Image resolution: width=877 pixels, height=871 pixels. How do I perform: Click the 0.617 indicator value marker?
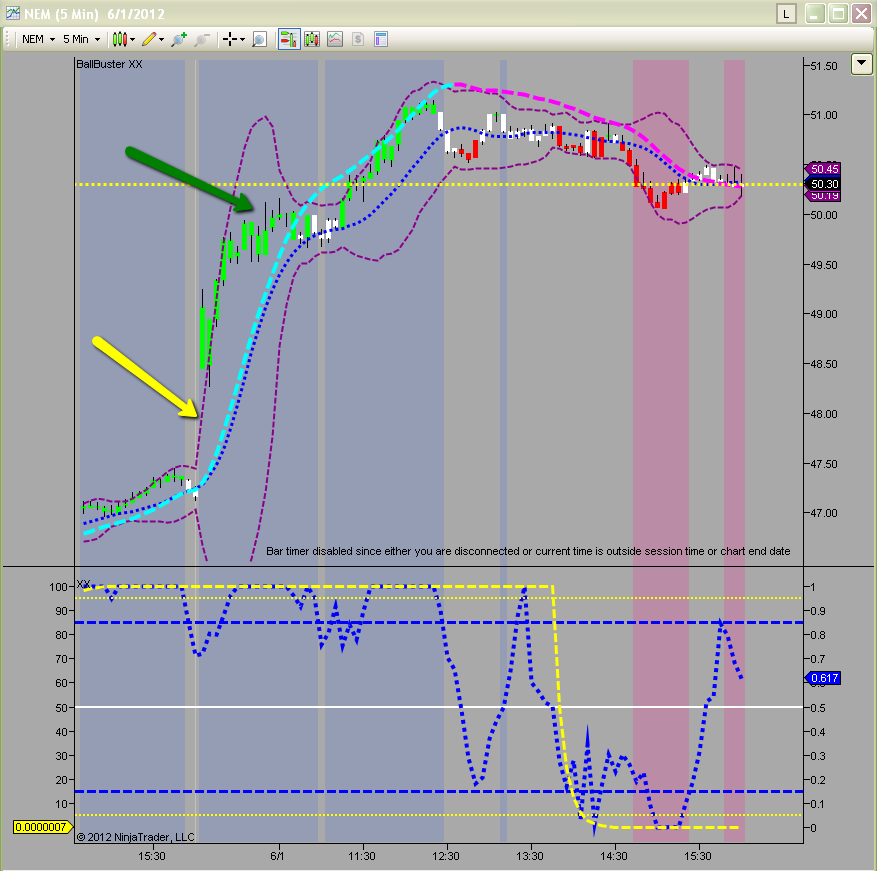[x=823, y=679]
